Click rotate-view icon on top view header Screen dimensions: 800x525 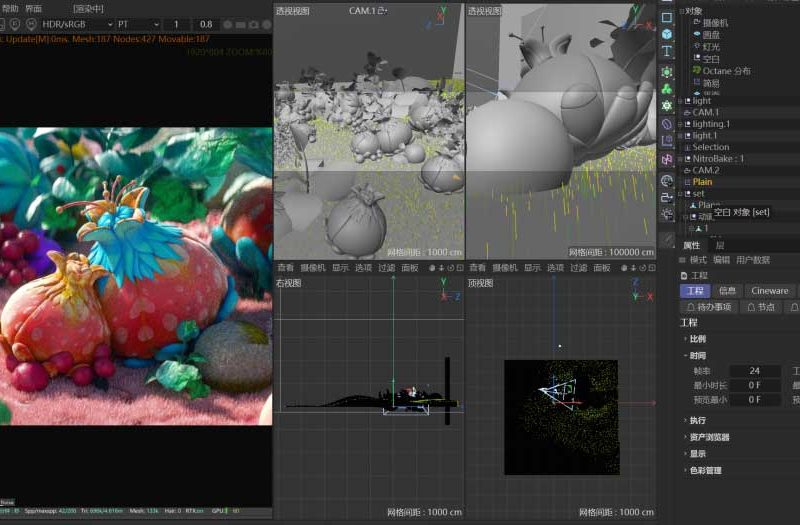tap(643, 268)
